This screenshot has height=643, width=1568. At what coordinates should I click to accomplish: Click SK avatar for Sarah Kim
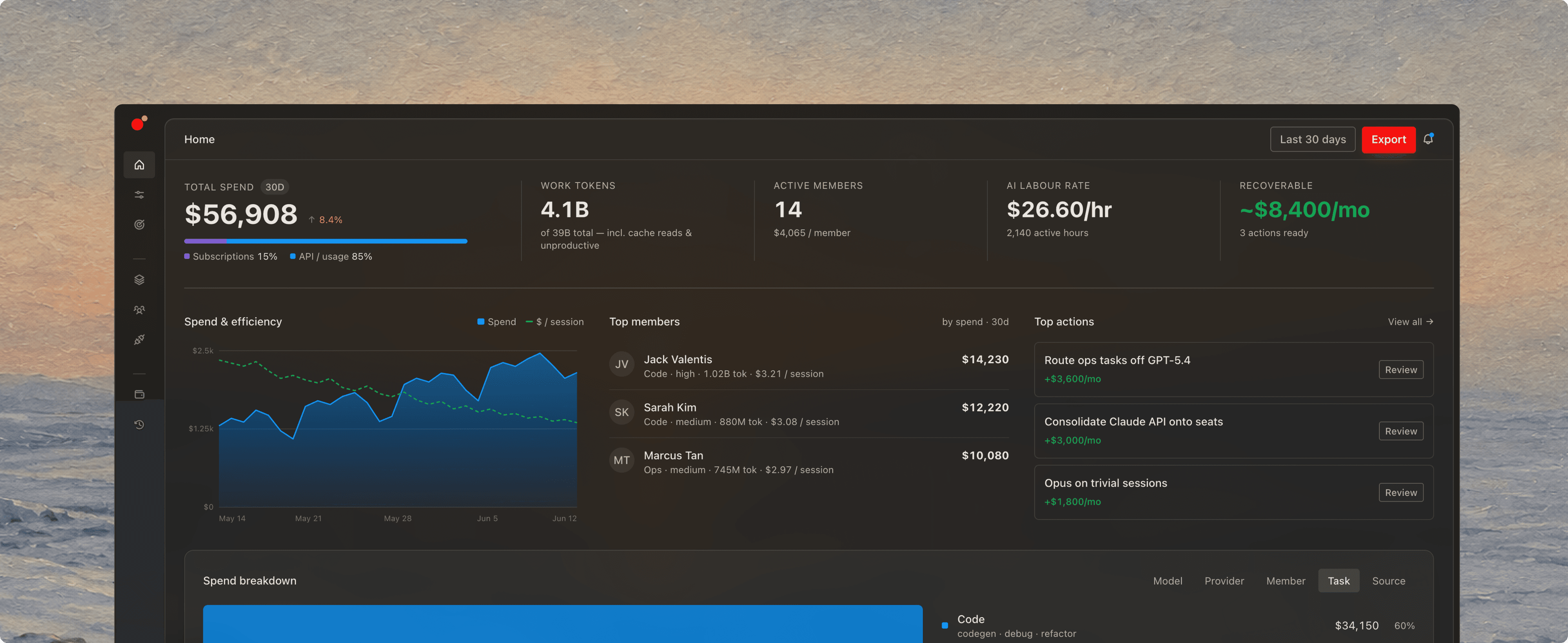click(621, 412)
